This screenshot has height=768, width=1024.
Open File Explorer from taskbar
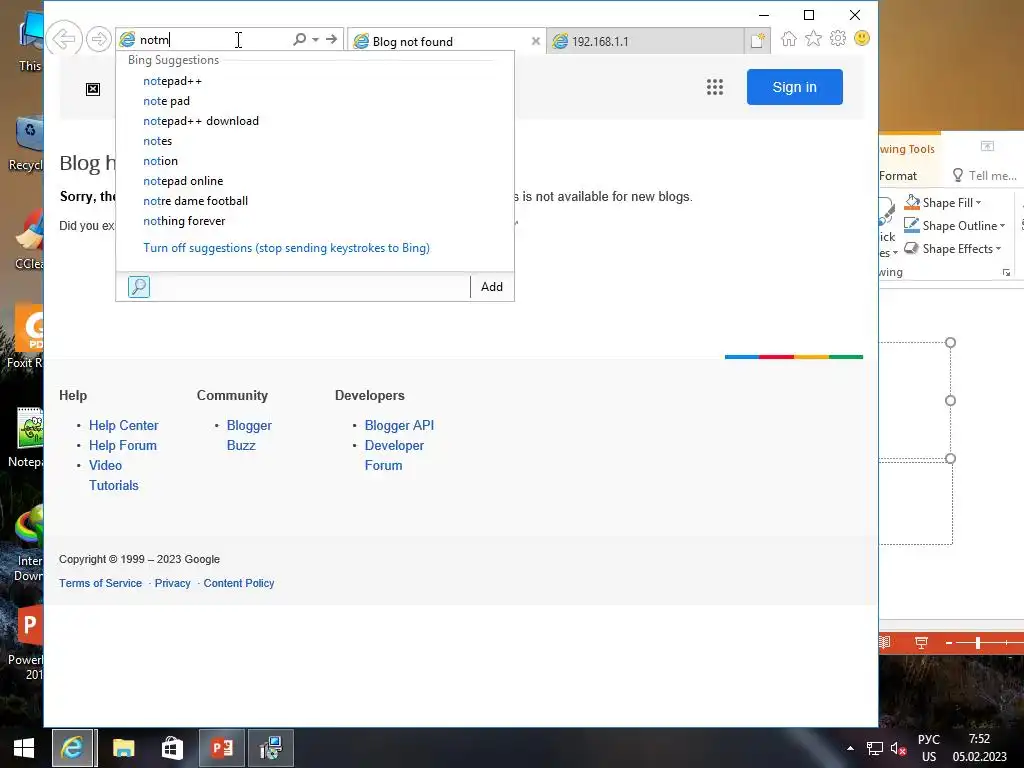pyautogui.click(x=123, y=748)
